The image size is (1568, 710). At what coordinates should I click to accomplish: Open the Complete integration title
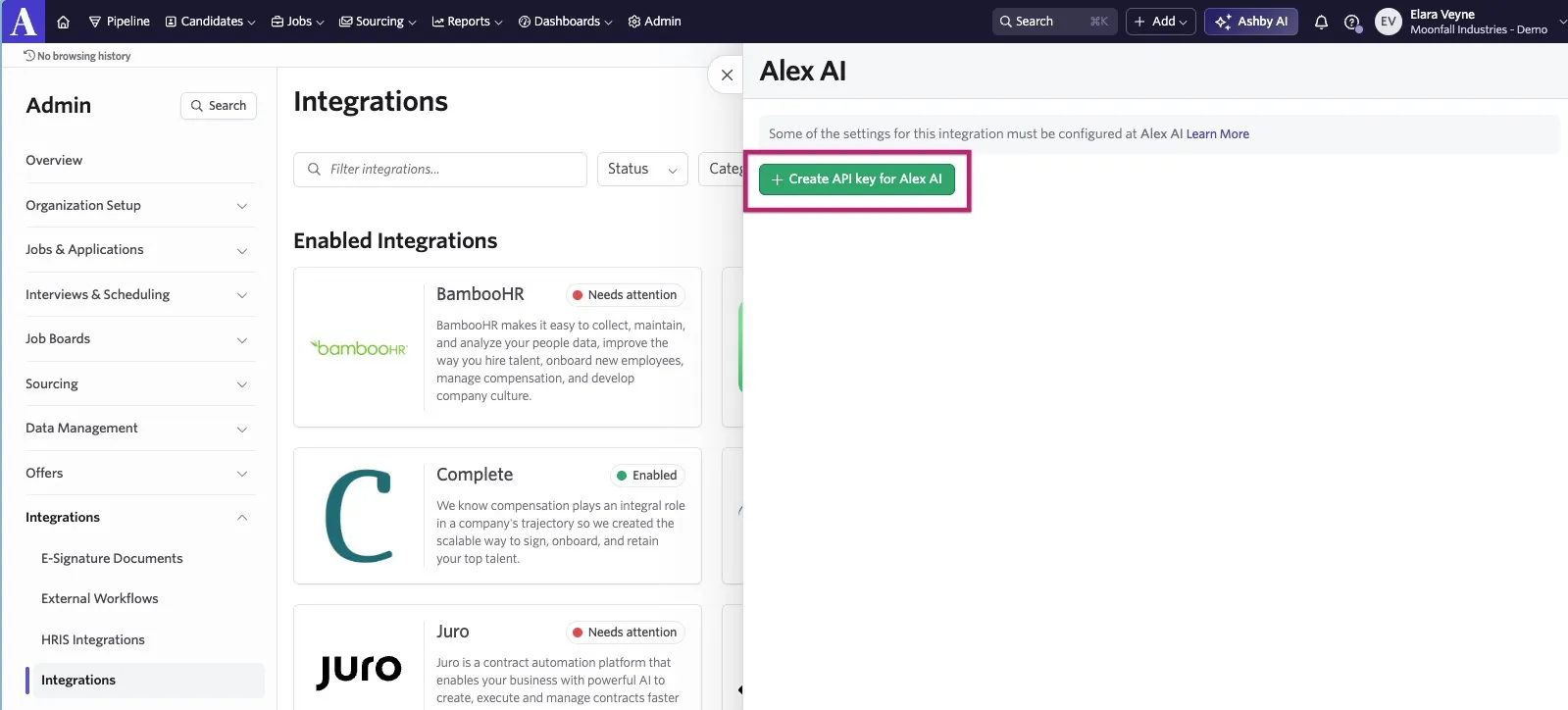click(x=475, y=475)
